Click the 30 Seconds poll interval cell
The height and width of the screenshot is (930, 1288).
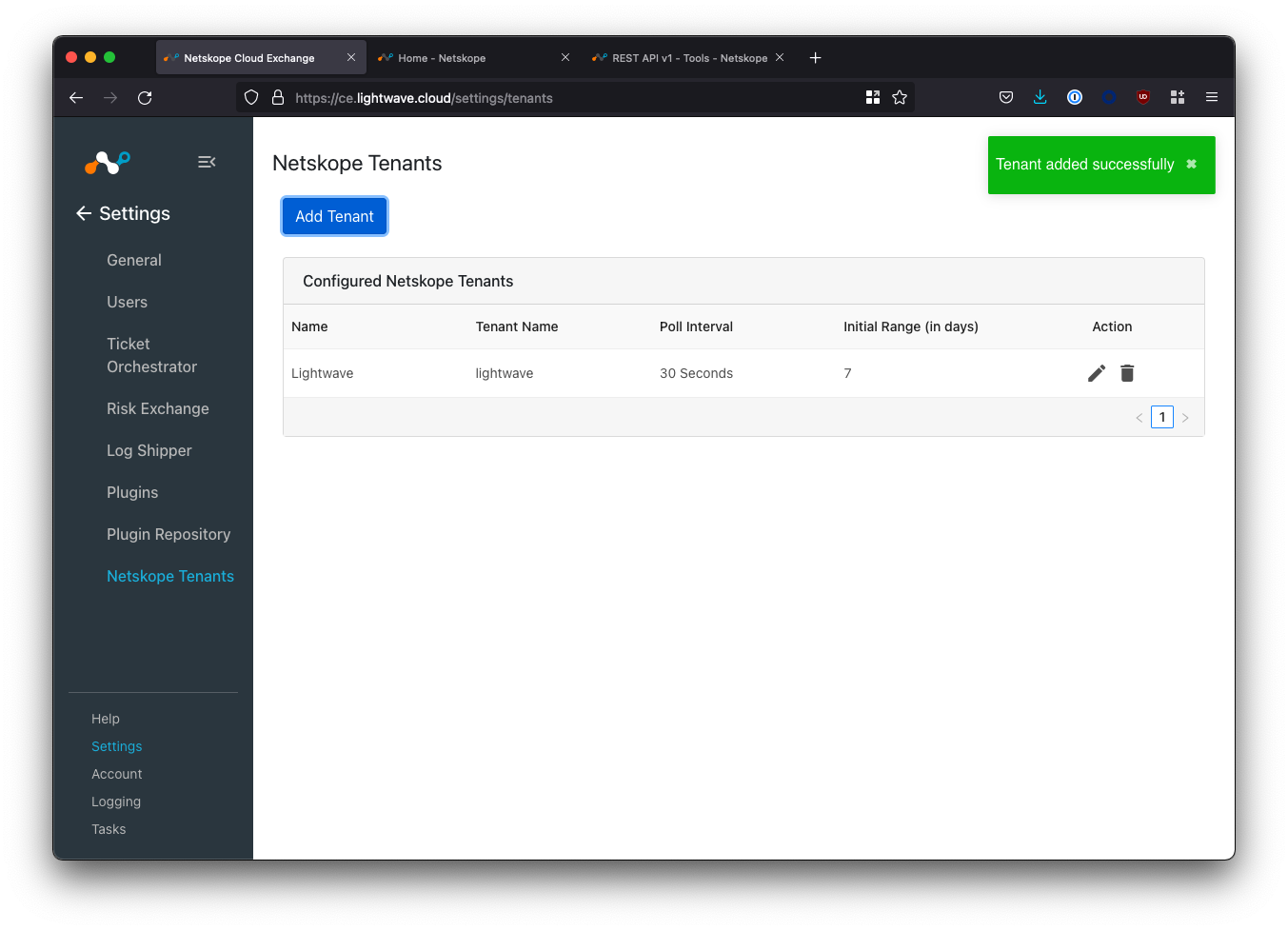(x=696, y=373)
